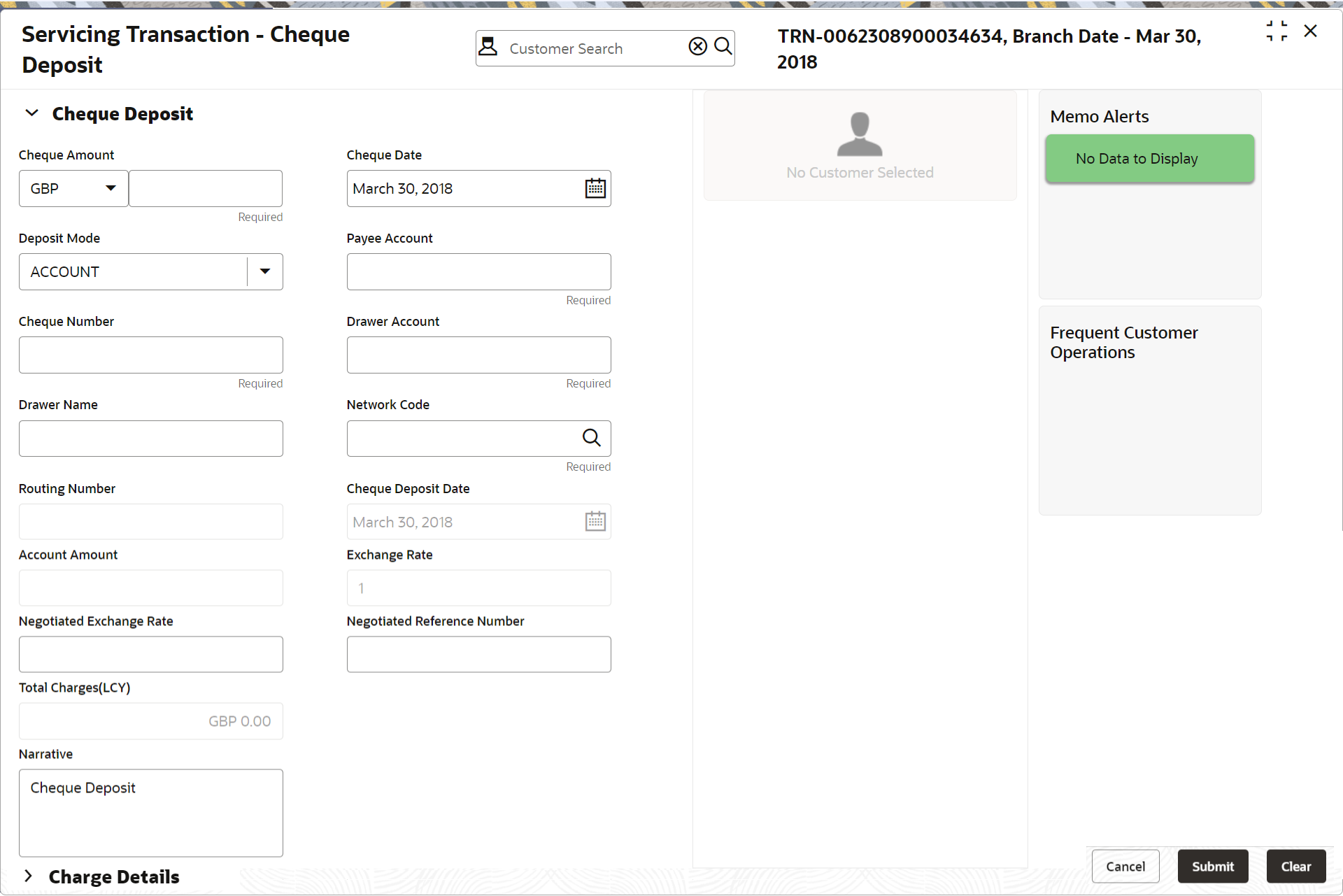This screenshot has height=896, width=1343.
Task: Select the Drawer Account input box
Action: click(478, 355)
